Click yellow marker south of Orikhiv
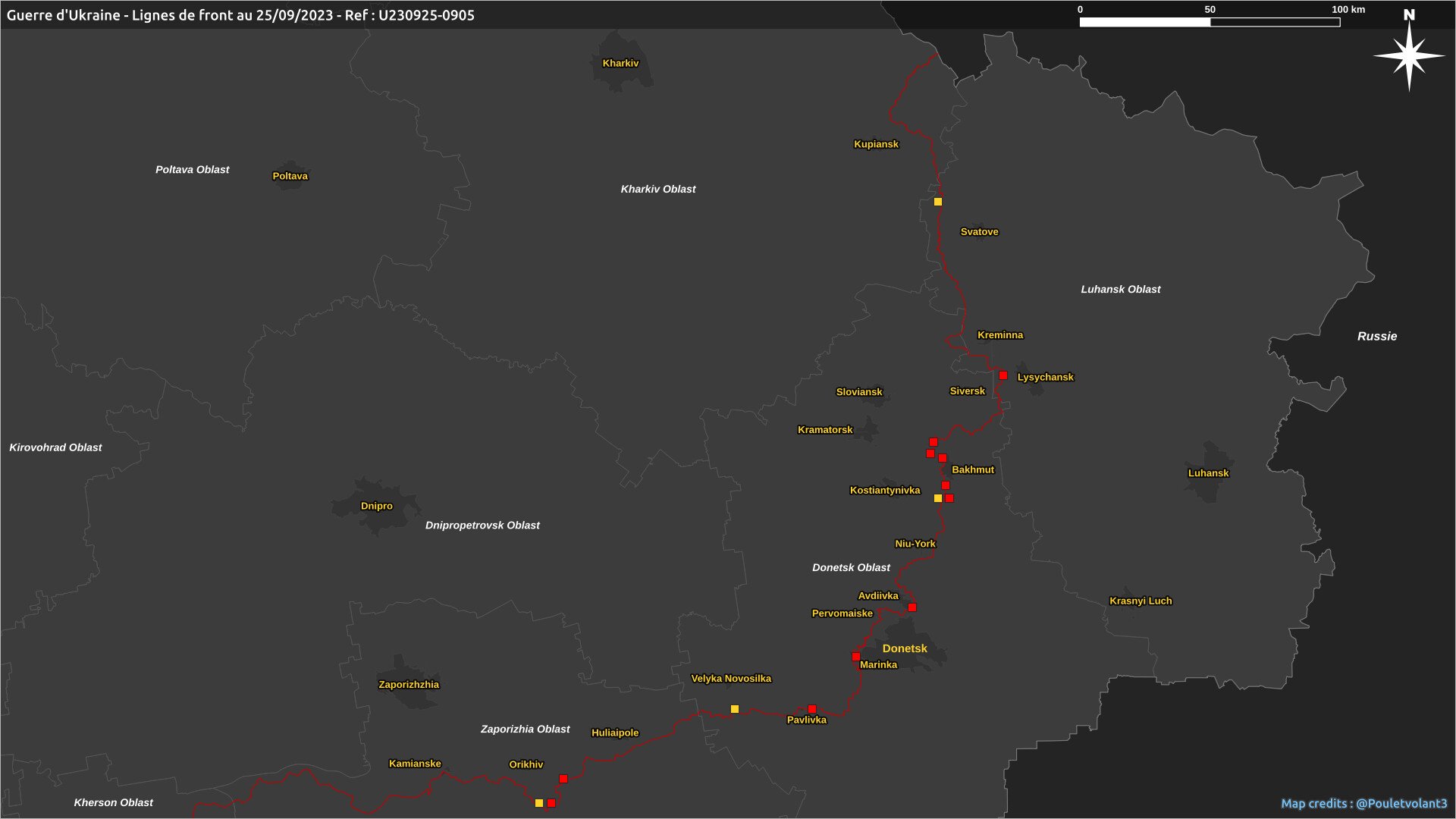Screen dimensions: 1456x819 pos(539,803)
